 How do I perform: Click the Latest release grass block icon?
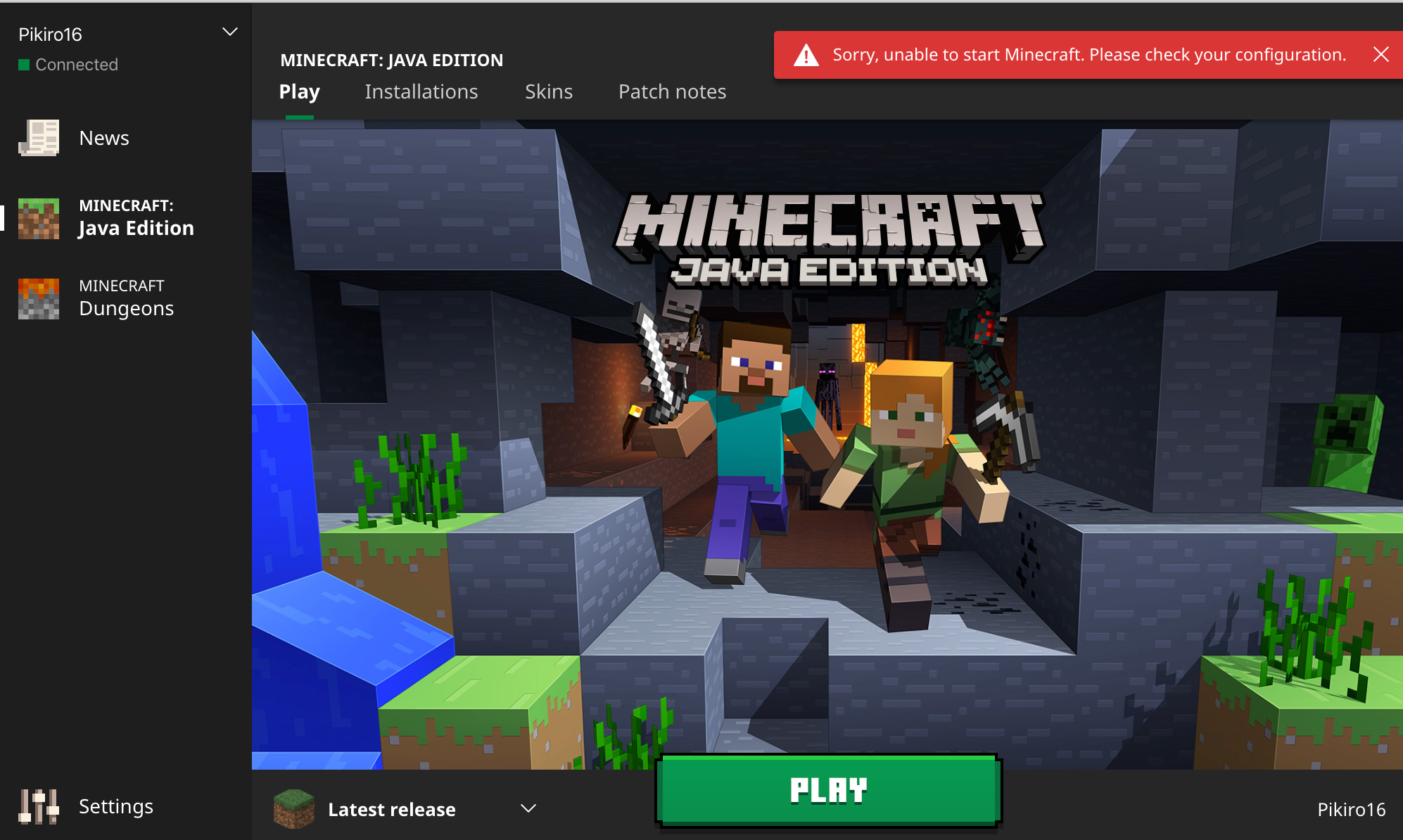tap(293, 809)
